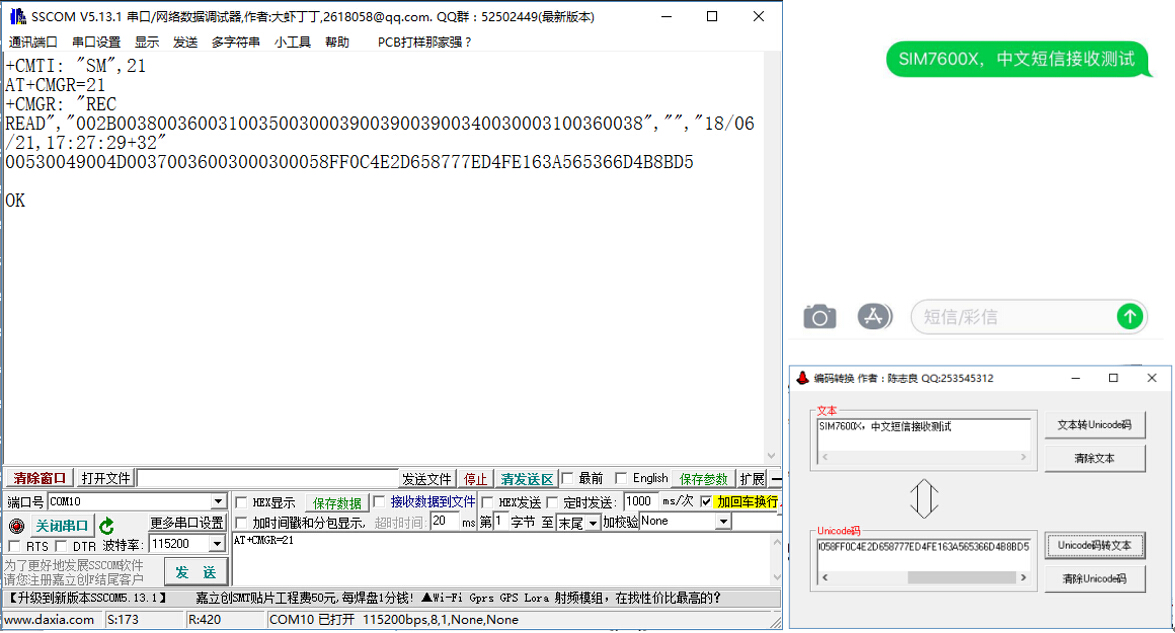Open the 发送 menu
1175x633 pixels.
pyautogui.click(x=185, y=42)
